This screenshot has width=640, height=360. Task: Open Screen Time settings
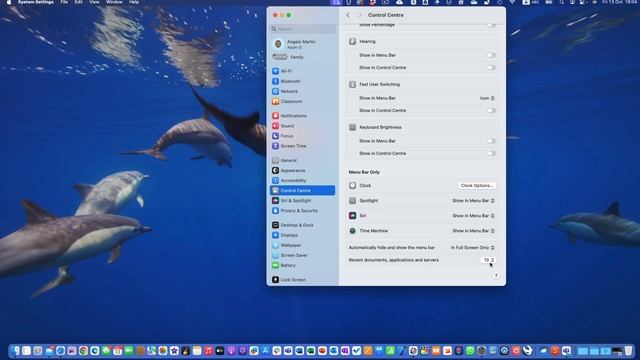pyautogui.click(x=302, y=146)
